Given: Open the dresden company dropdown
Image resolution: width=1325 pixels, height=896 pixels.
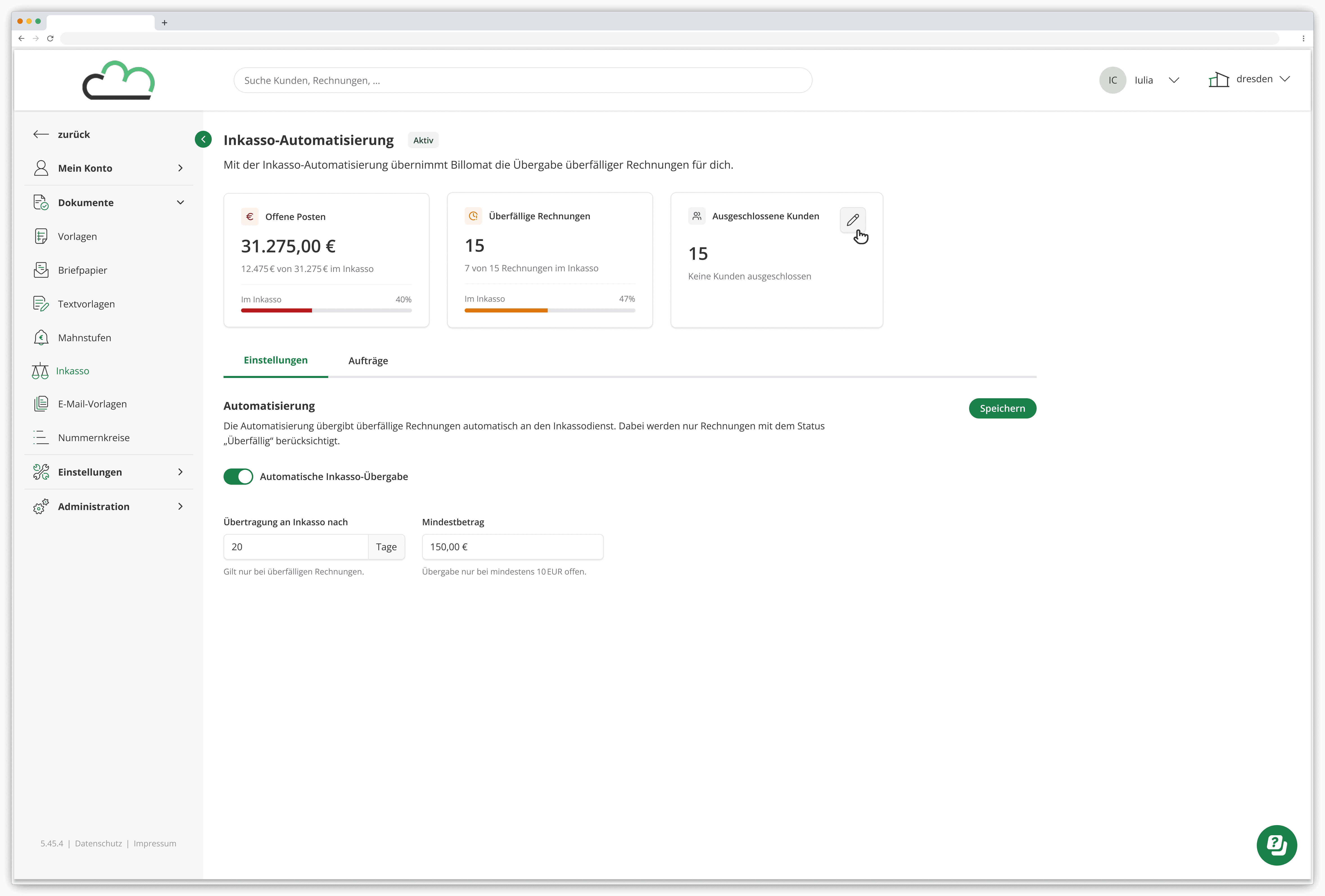Looking at the screenshot, I should [1284, 79].
